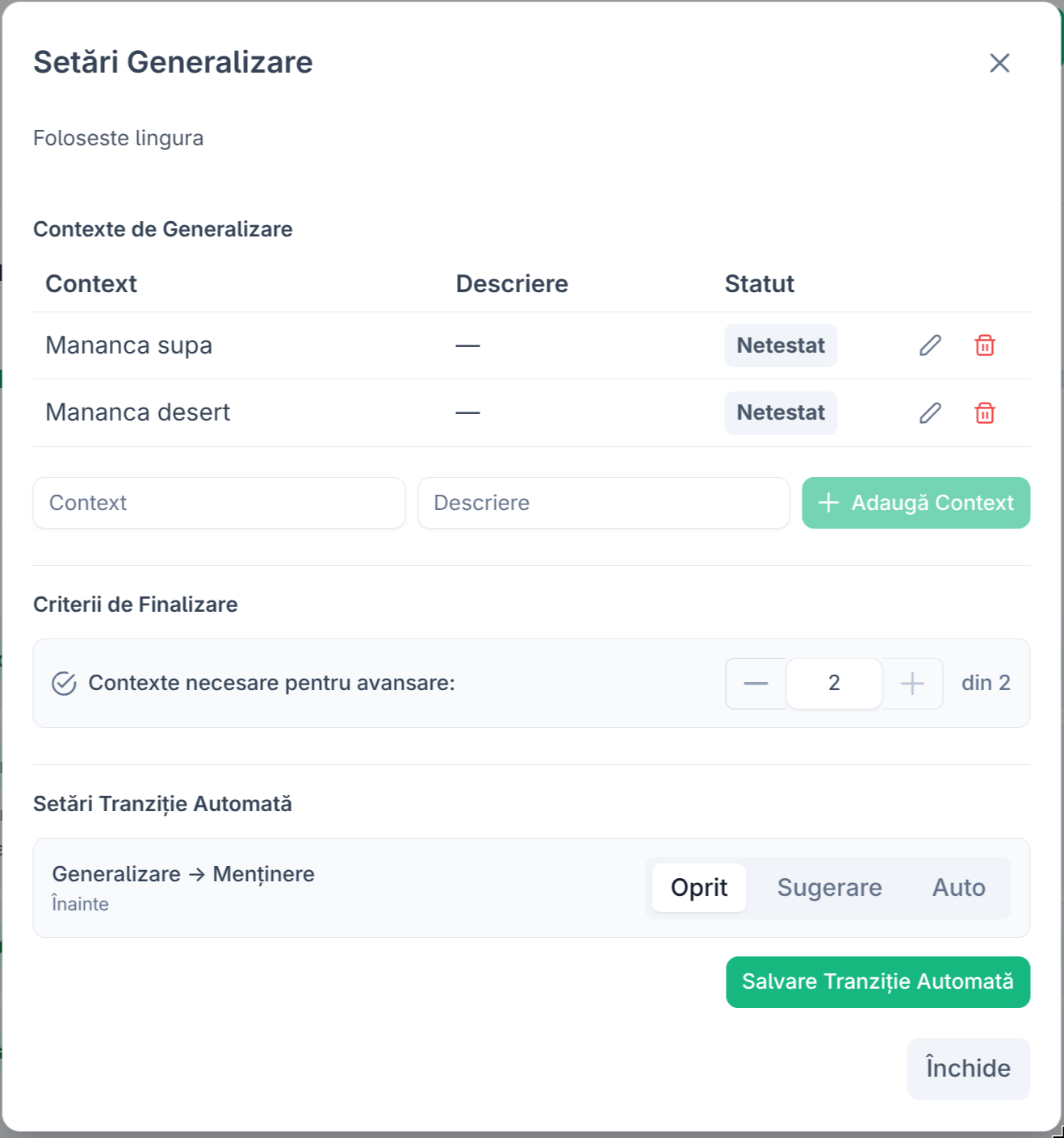Increase required contexts with the plus stepper
The image size is (1064, 1138).
point(912,683)
